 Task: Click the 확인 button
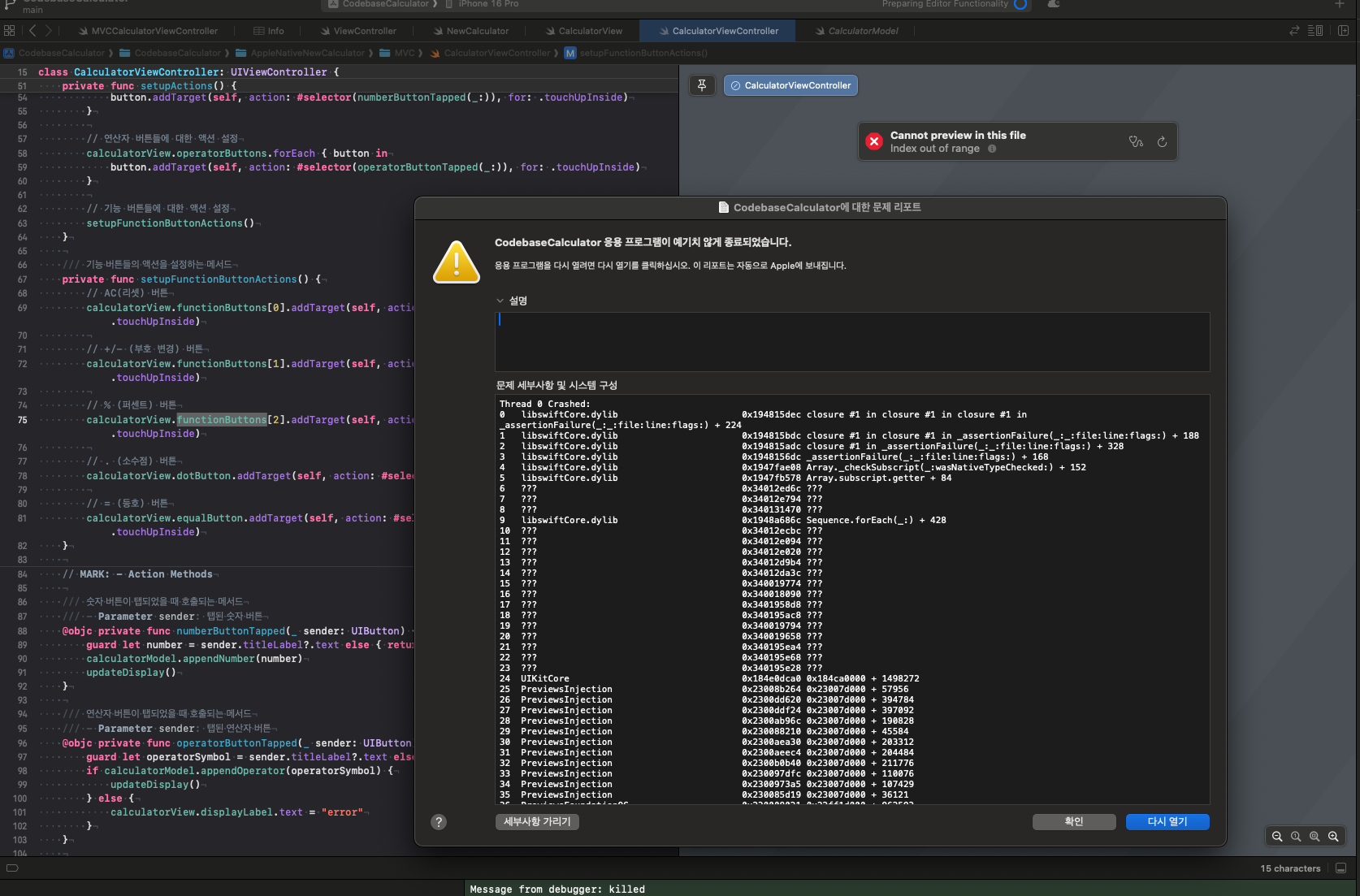(x=1074, y=822)
